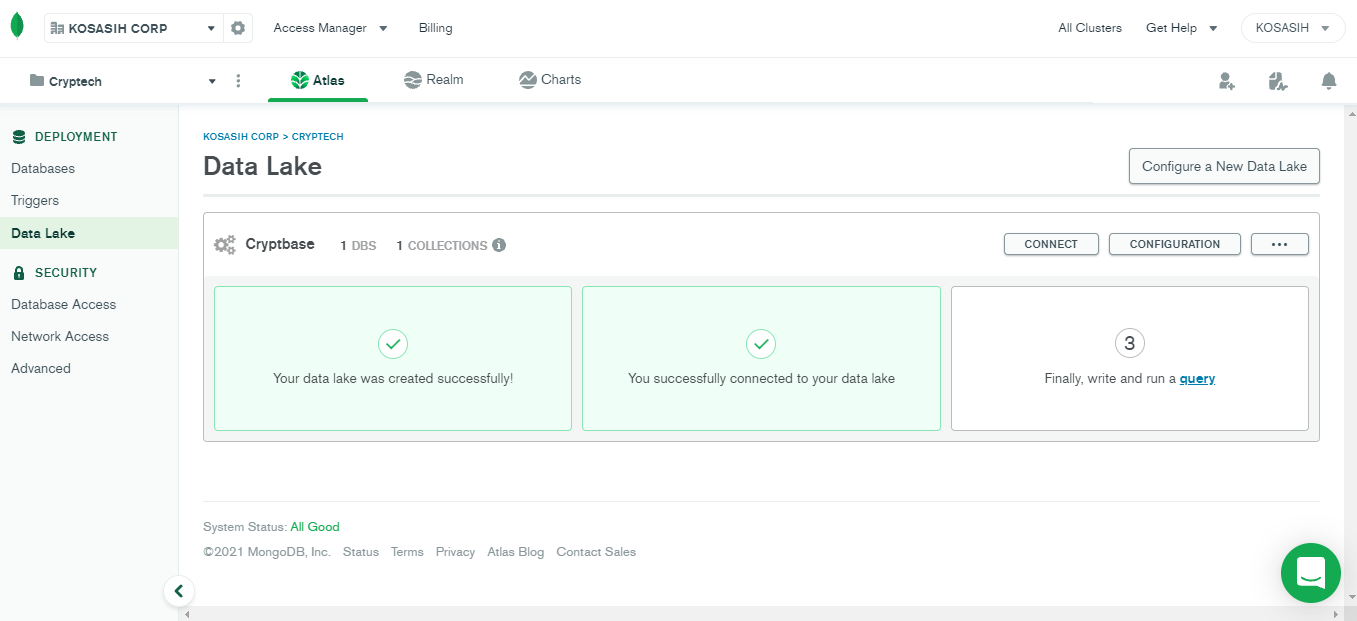Click the invite user icon

point(1227,81)
